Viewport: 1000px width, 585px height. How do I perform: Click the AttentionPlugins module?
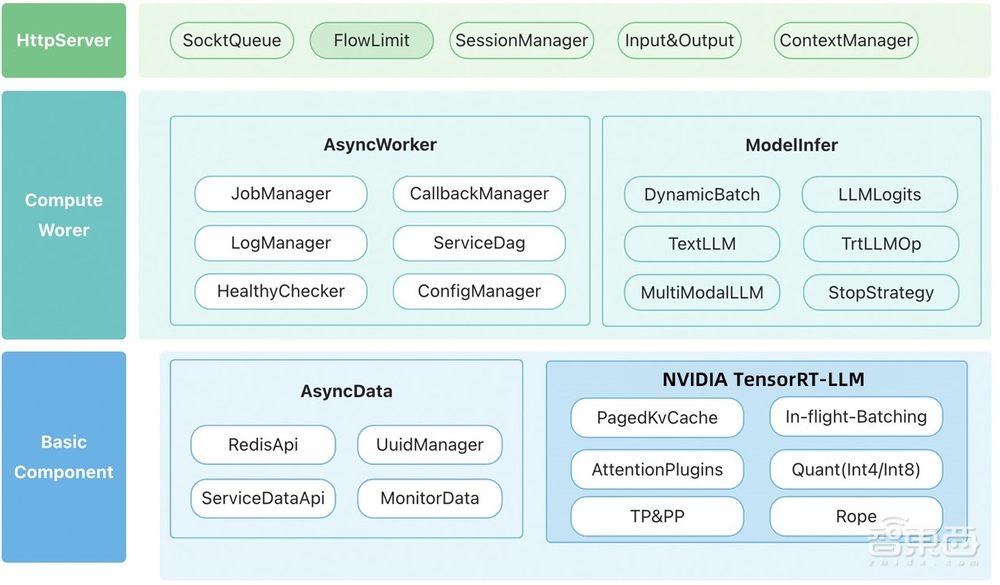(656, 467)
